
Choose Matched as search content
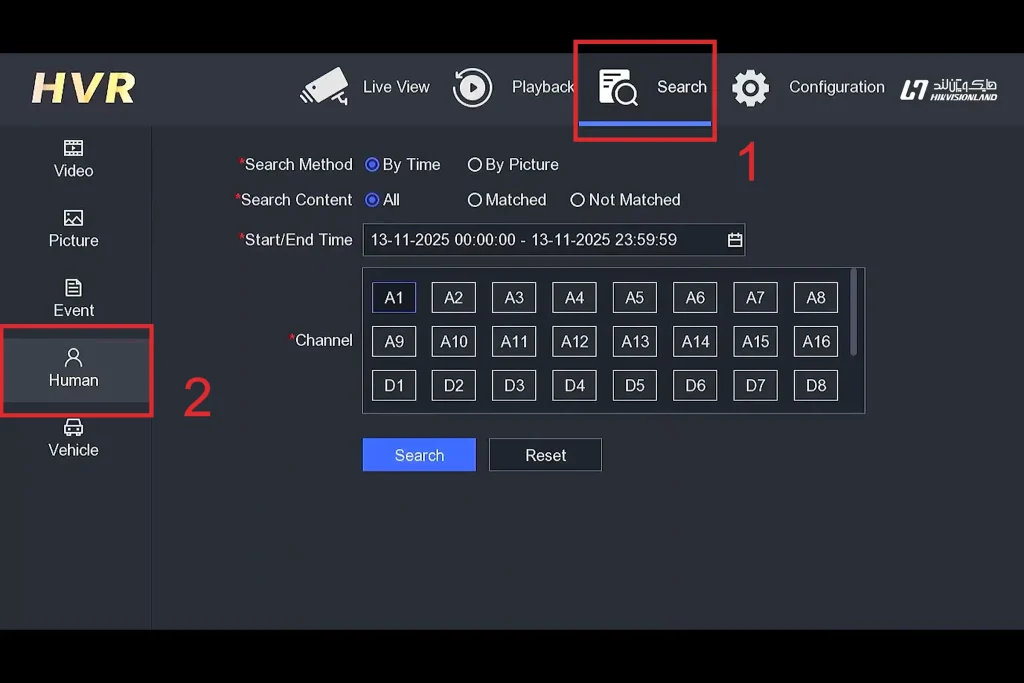(476, 200)
